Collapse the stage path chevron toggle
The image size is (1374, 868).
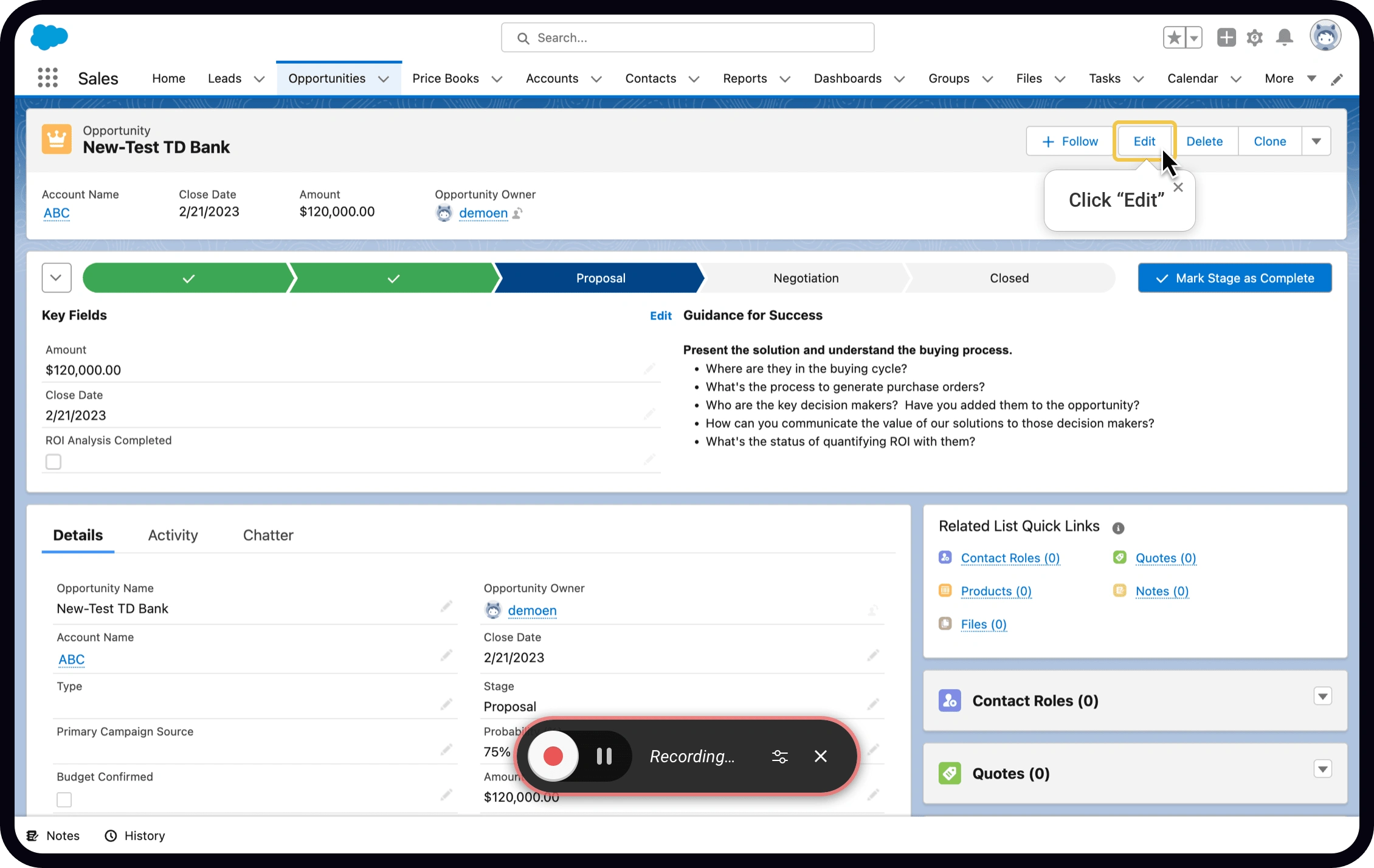57,278
